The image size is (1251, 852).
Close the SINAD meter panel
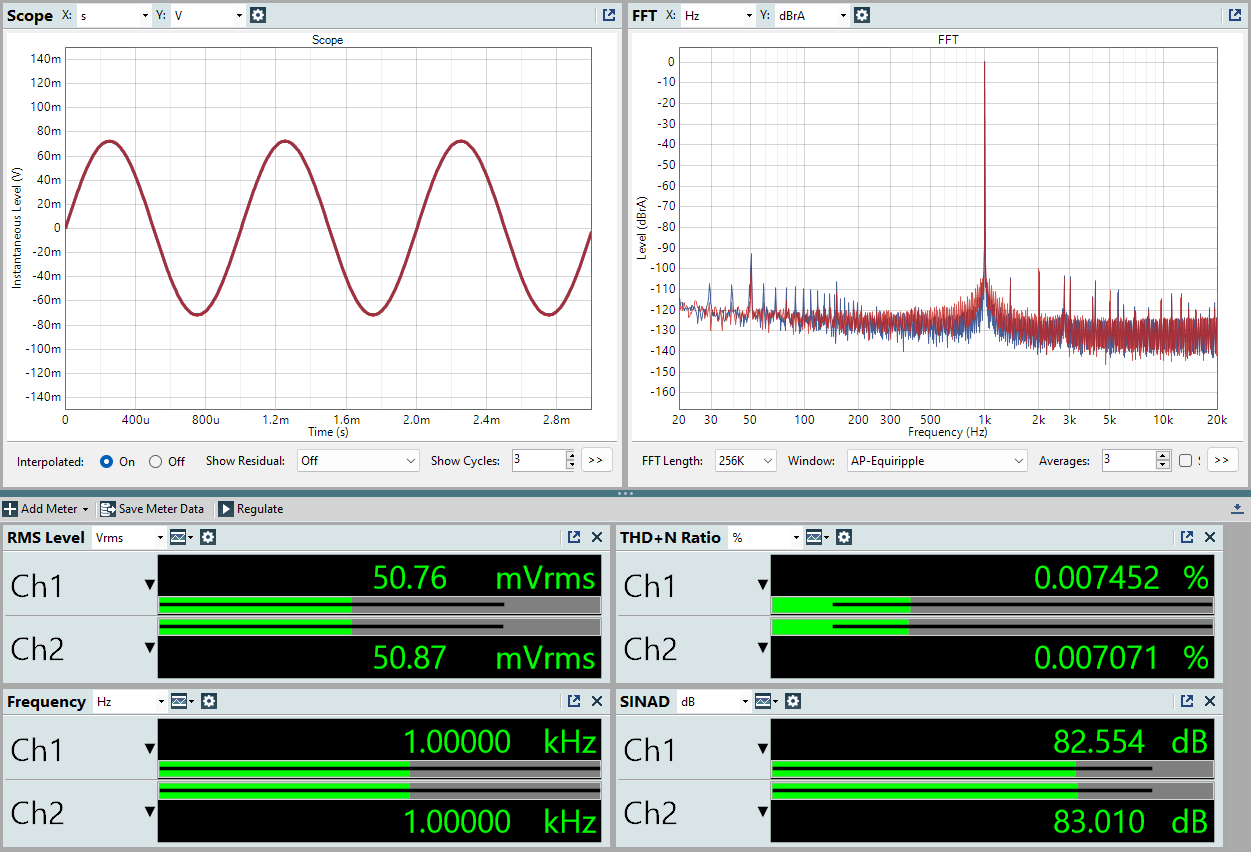click(x=1210, y=701)
